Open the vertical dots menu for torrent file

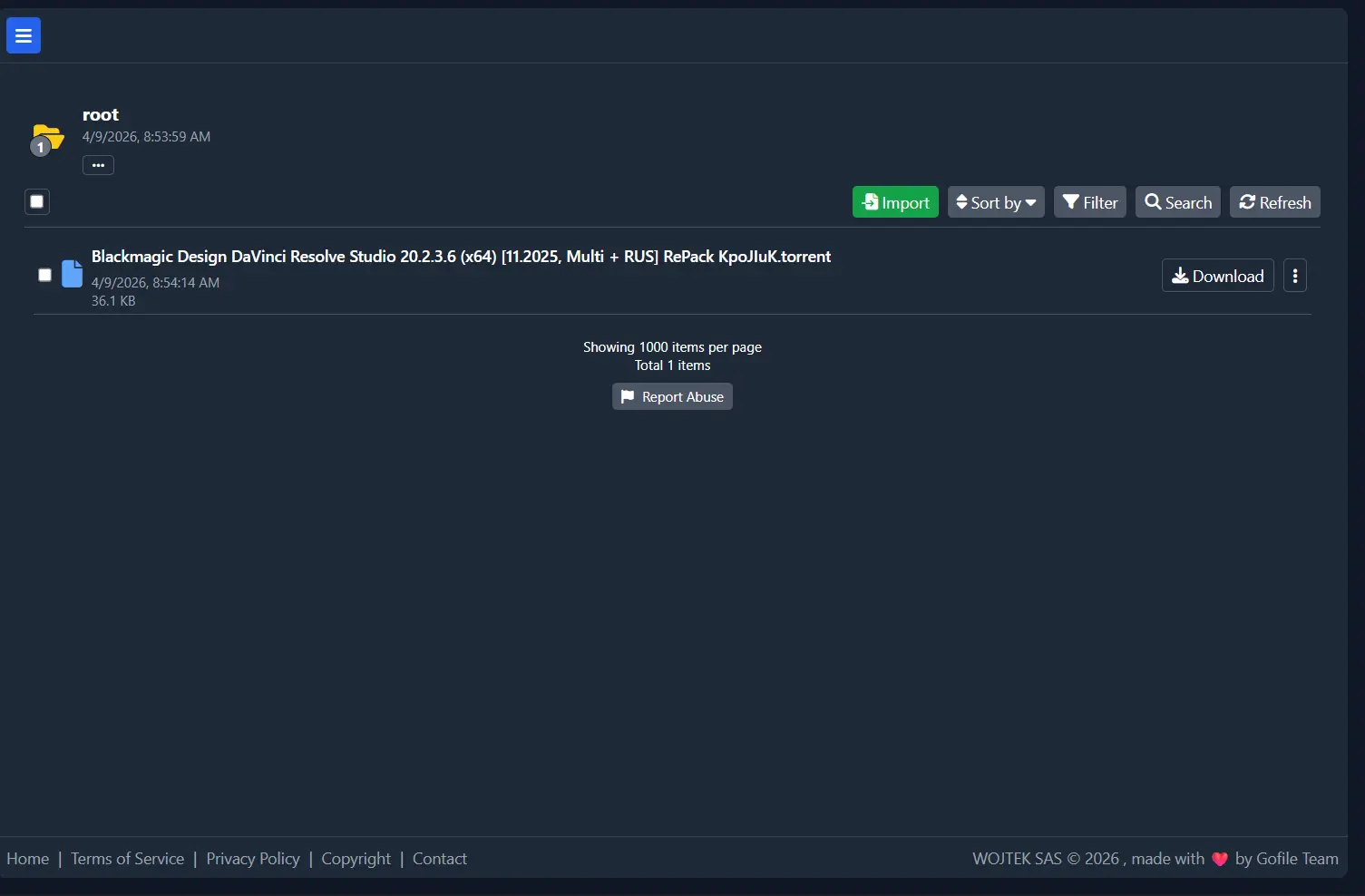(1295, 276)
